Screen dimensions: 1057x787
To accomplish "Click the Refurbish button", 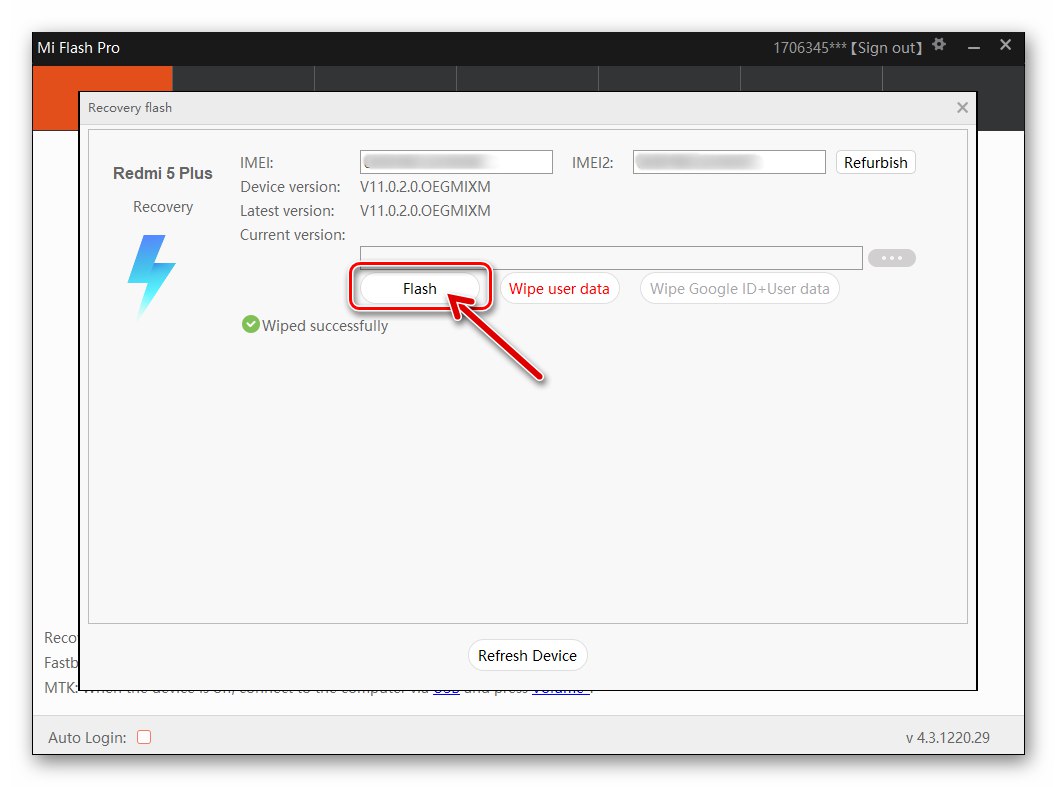I will point(876,163).
